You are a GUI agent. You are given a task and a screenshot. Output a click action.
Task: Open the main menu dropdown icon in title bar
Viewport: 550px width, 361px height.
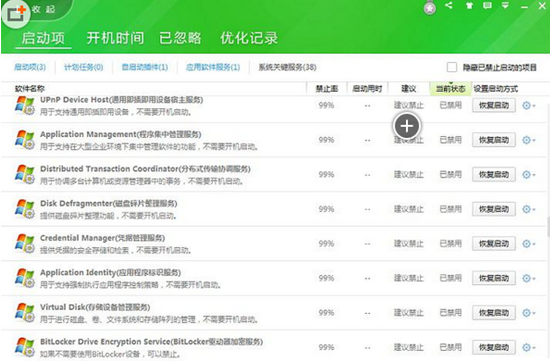tap(505, 6)
